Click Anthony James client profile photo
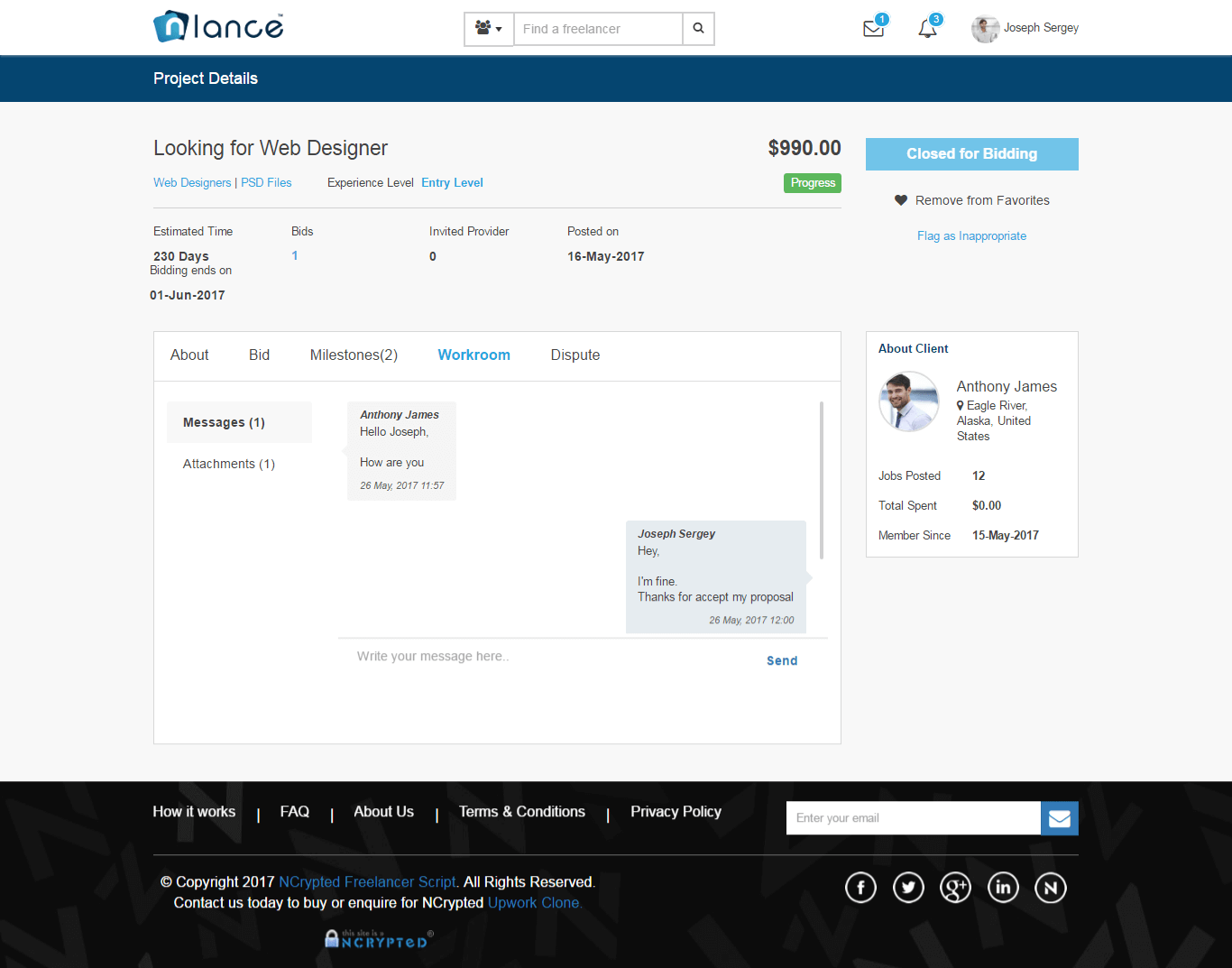1232x968 pixels. click(x=909, y=401)
